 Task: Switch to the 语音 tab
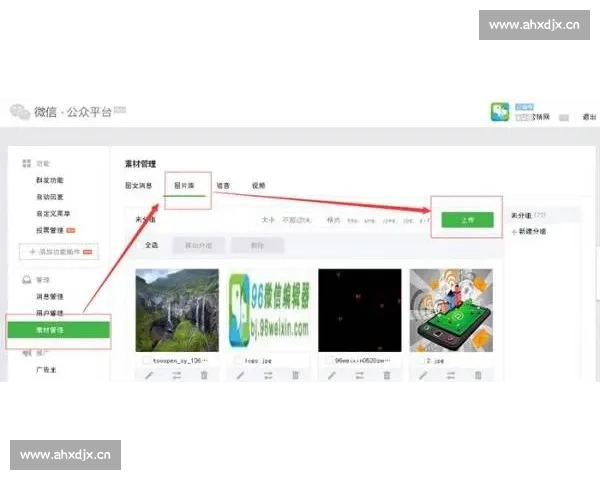[x=223, y=186]
